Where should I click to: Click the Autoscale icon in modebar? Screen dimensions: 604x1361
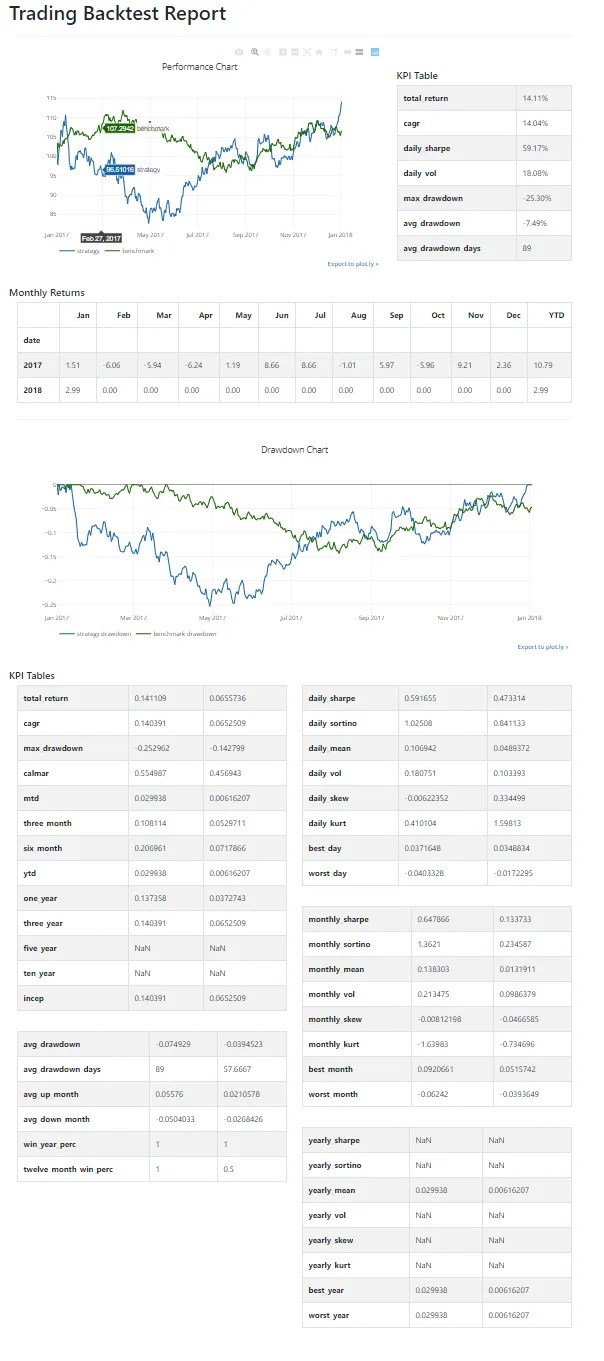(307, 52)
